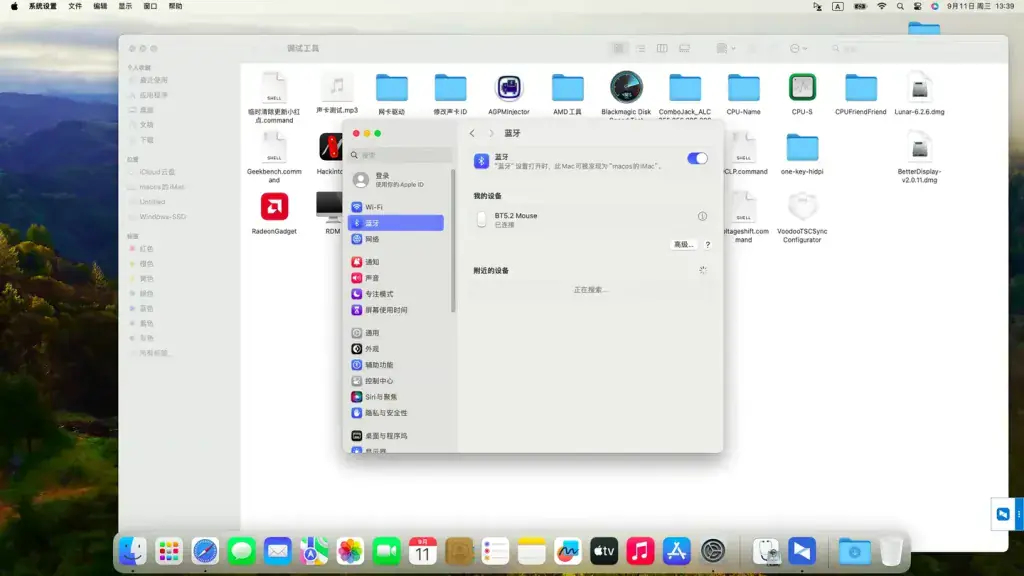Open 通用 in the System Settings sidebar
Image resolution: width=1024 pixels, height=576 pixels.
[x=396, y=333]
